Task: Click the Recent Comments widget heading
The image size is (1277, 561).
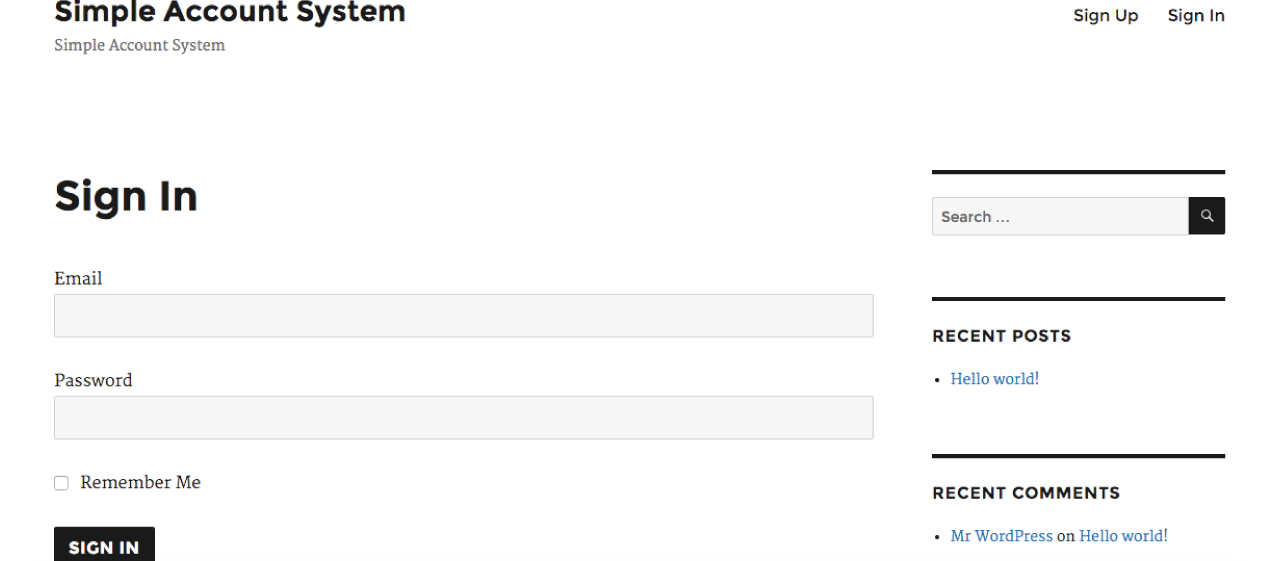Action: (1025, 493)
